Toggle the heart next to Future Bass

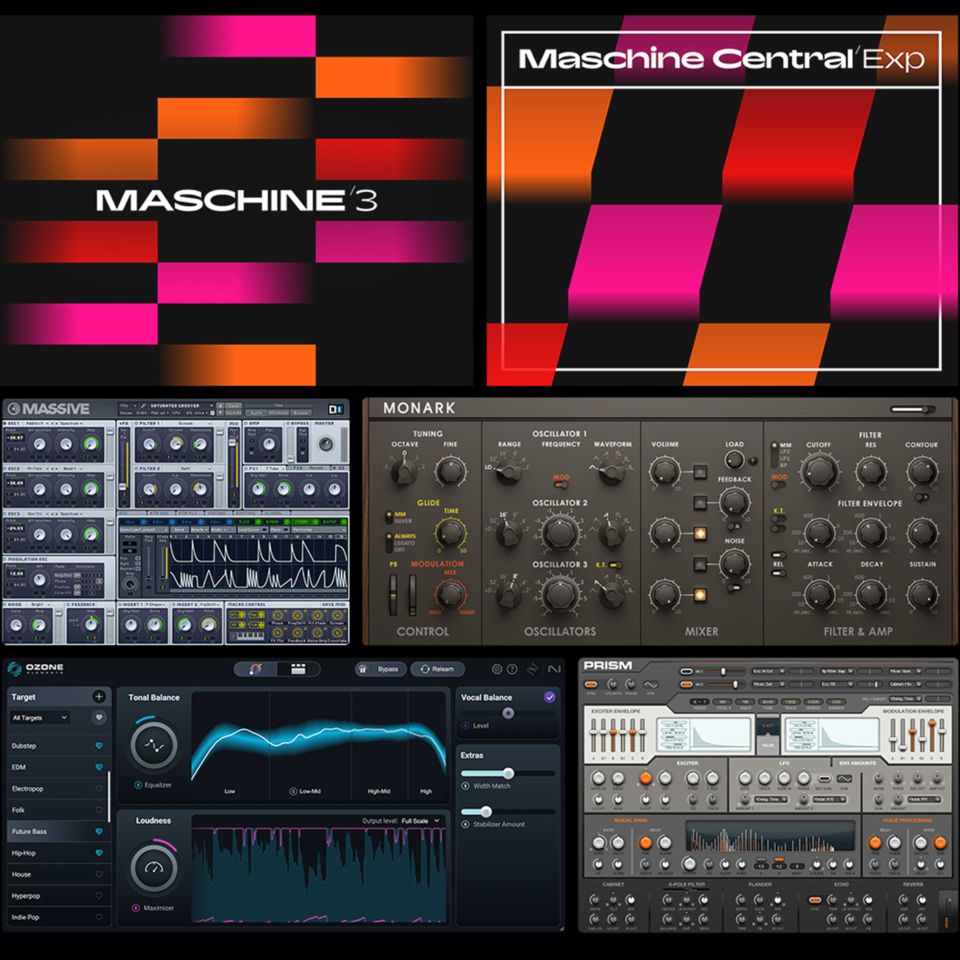tap(97, 832)
